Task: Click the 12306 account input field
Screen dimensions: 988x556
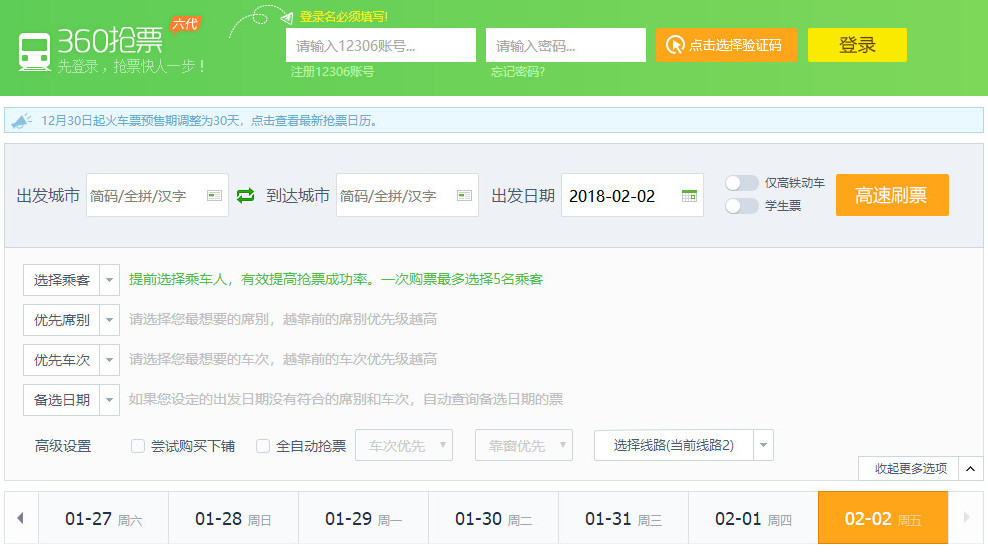Action: [380, 45]
